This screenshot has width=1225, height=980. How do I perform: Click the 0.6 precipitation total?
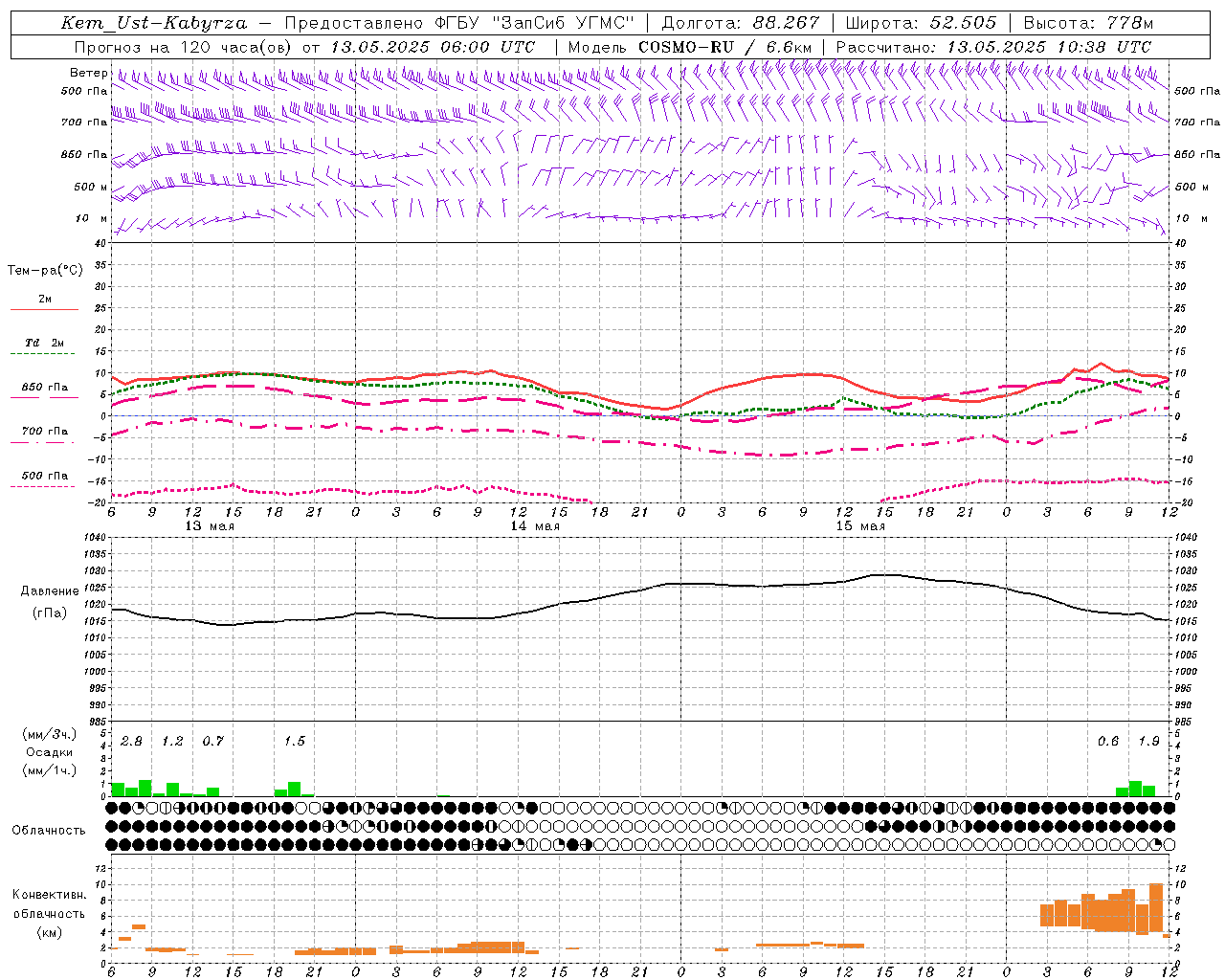(x=1108, y=742)
